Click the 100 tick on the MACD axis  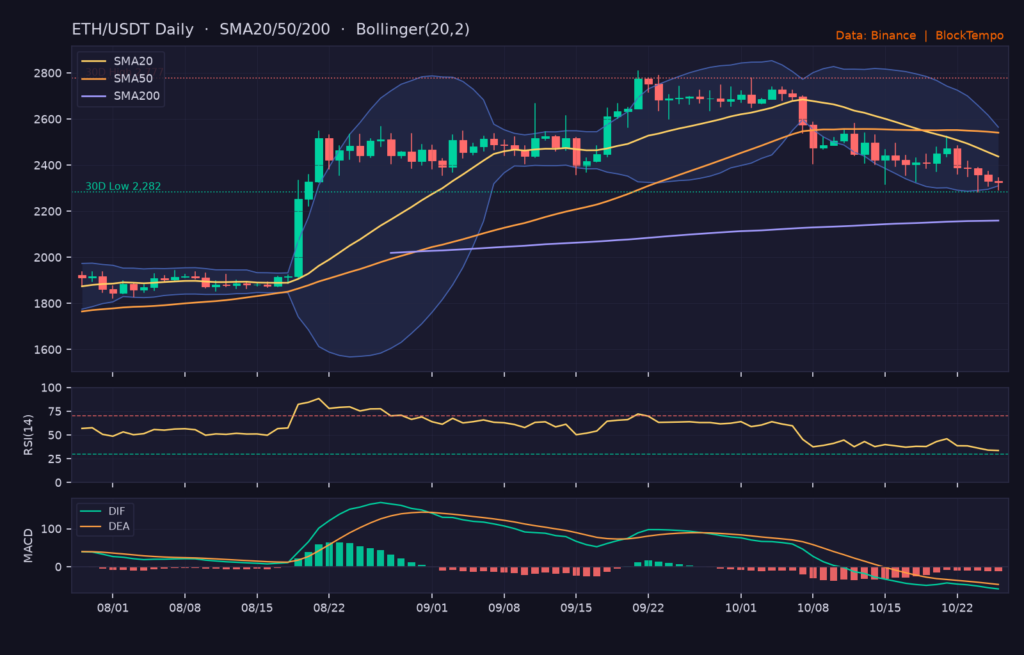click(x=52, y=529)
